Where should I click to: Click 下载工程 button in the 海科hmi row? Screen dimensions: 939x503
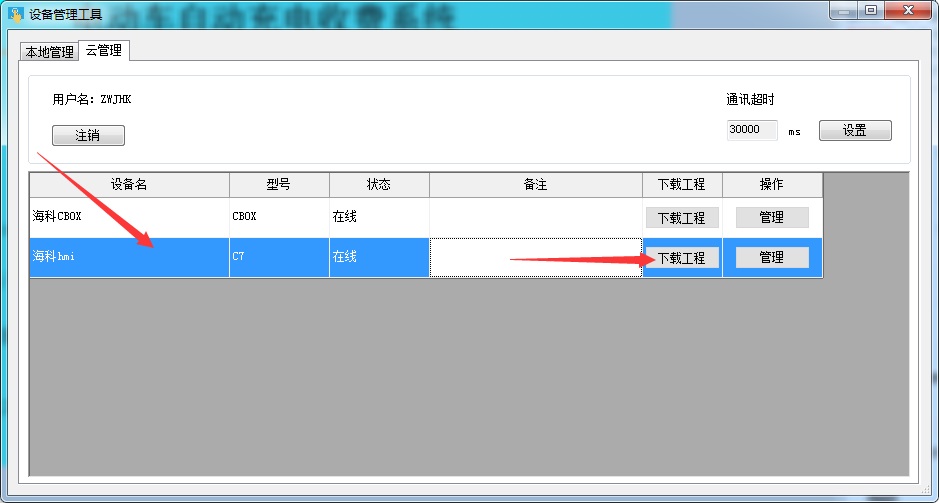pos(681,257)
